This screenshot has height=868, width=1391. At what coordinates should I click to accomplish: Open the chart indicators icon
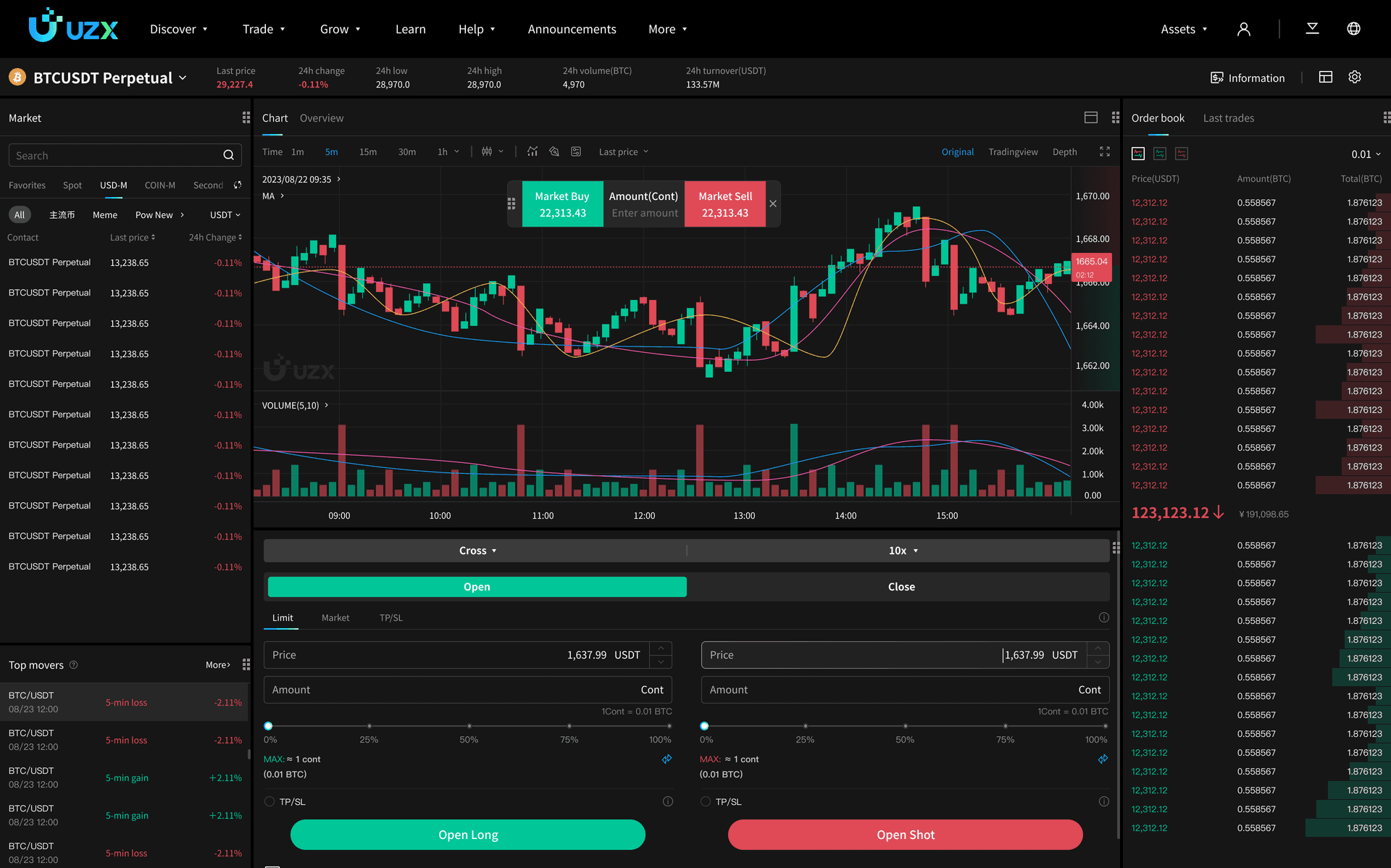pyautogui.click(x=532, y=151)
